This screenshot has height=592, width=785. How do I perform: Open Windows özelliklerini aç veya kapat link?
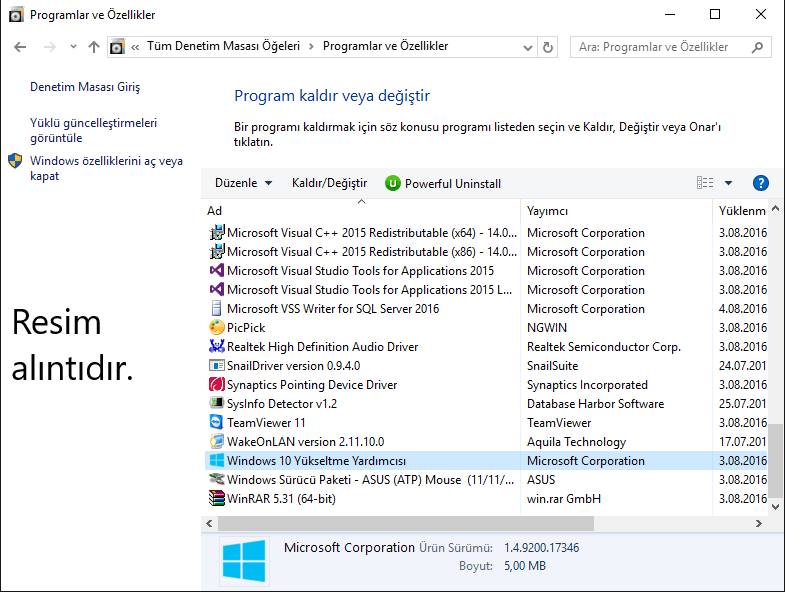click(x=106, y=168)
